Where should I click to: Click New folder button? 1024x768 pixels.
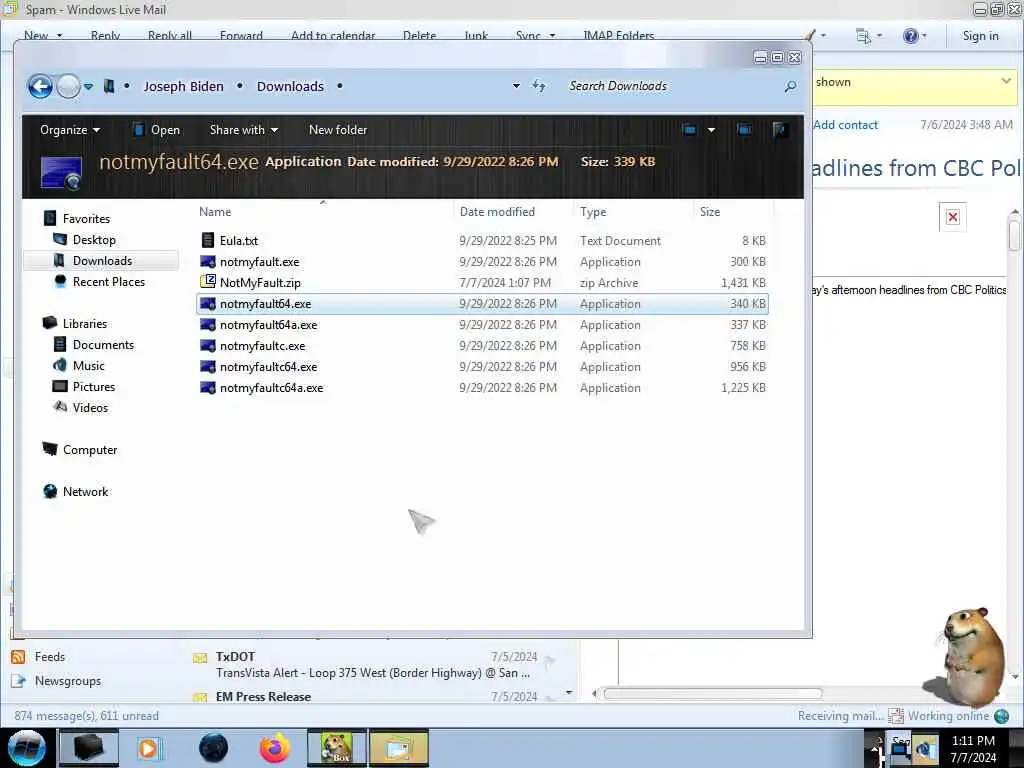point(338,130)
